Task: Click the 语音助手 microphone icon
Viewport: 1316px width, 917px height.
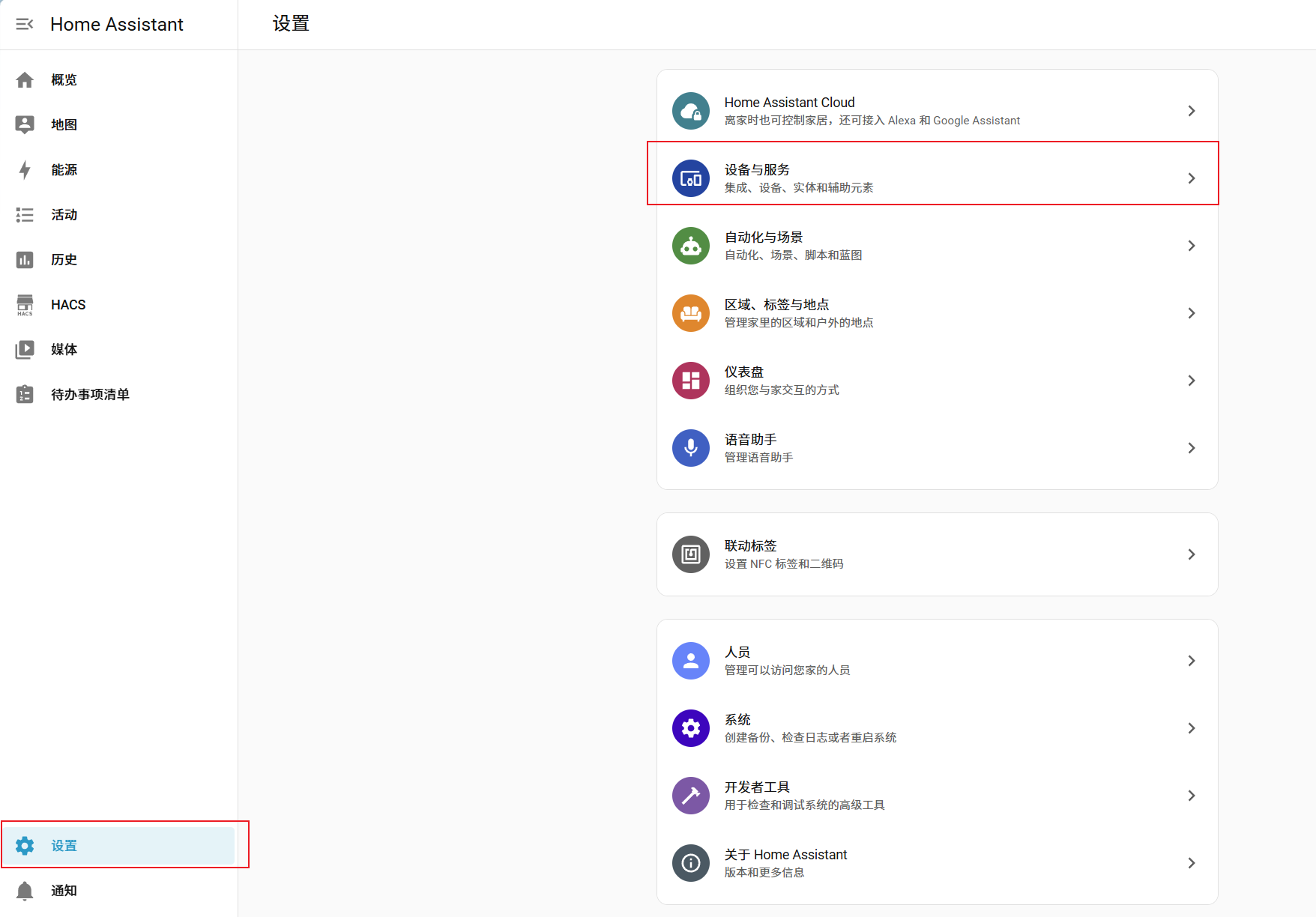Action: (690, 448)
